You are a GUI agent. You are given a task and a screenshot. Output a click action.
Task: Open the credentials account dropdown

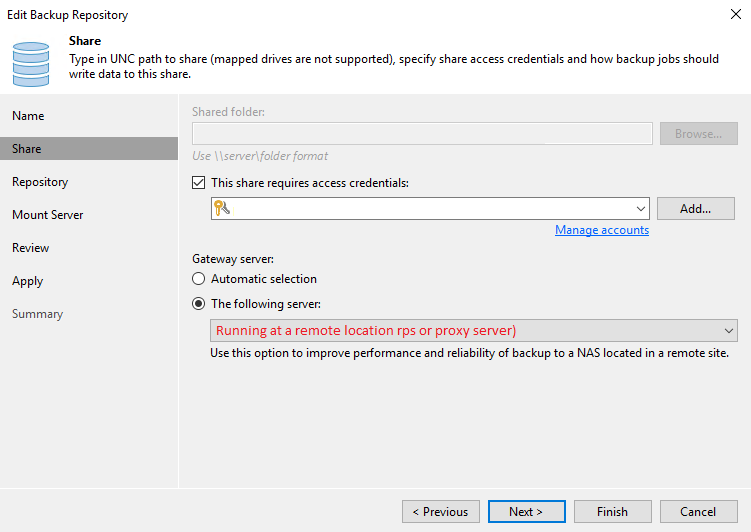click(x=430, y=208)
